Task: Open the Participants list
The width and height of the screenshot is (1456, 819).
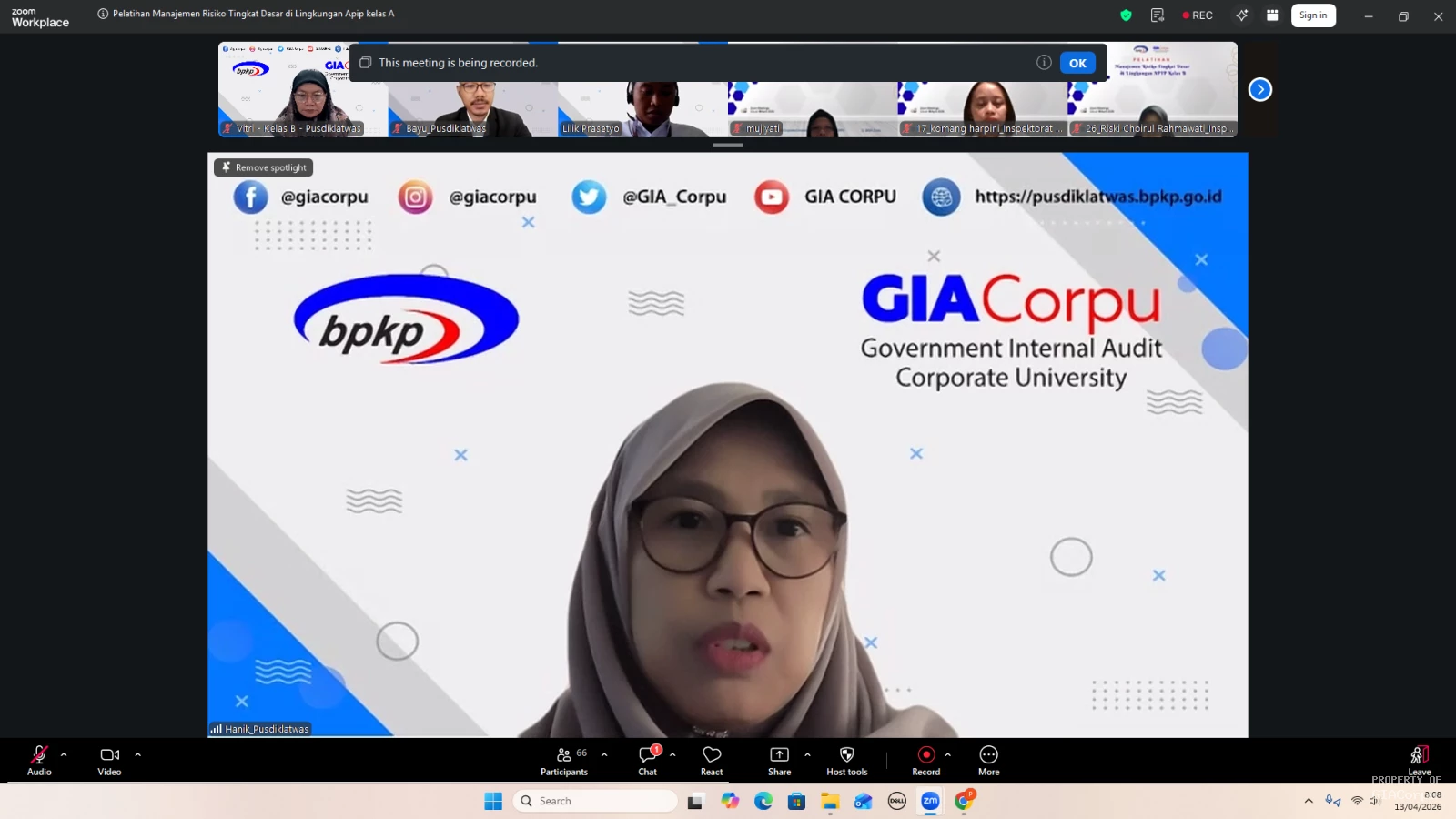Action: pyautogui.click(x=564, y=755)
